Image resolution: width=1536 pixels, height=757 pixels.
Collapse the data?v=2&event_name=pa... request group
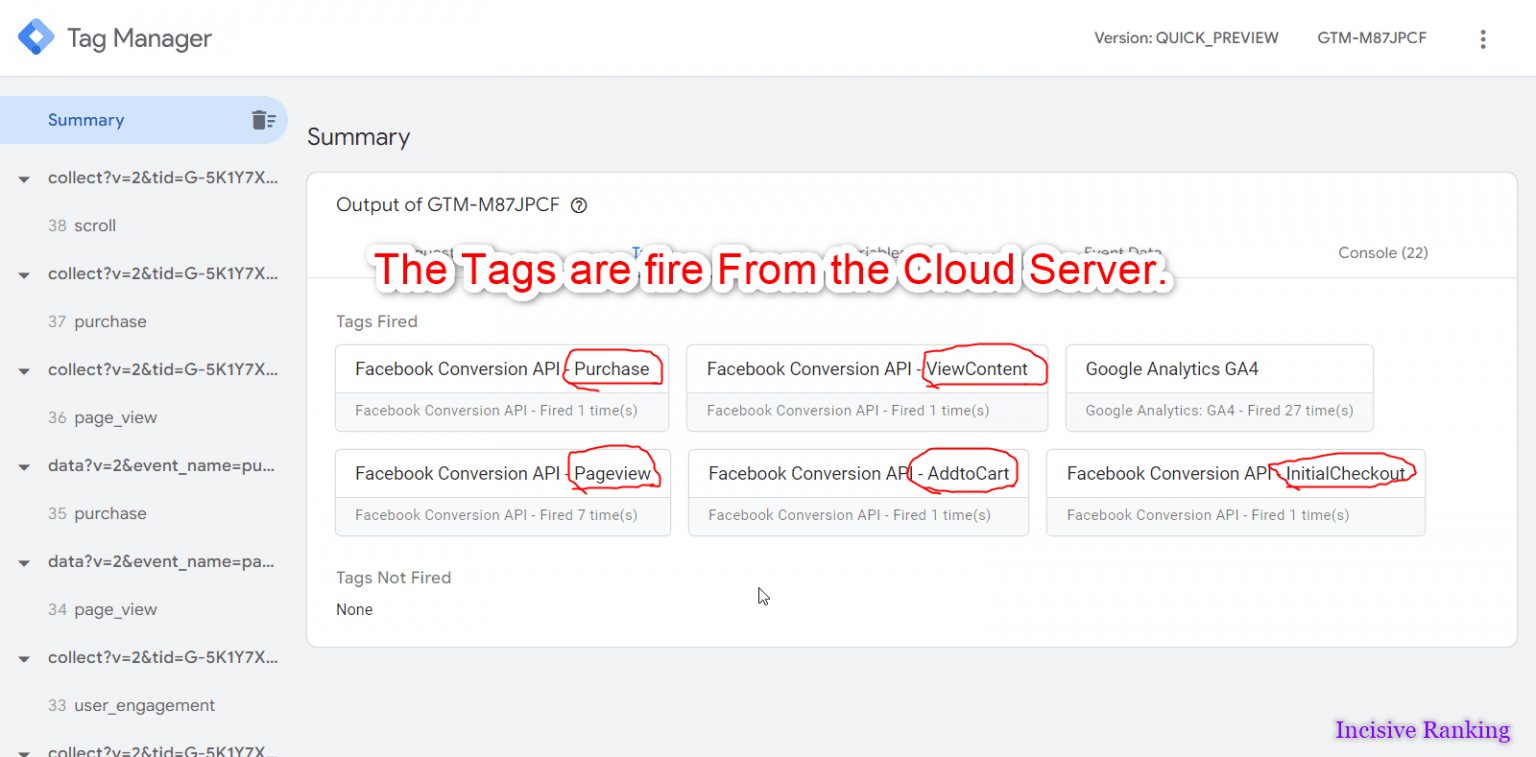coord(24,563)
